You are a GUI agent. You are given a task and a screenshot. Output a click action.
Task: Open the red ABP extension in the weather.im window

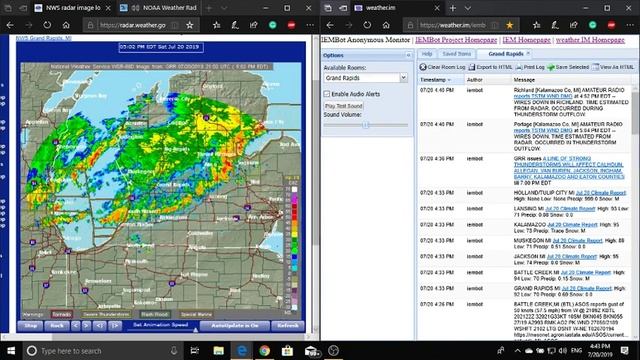(611, 25)
